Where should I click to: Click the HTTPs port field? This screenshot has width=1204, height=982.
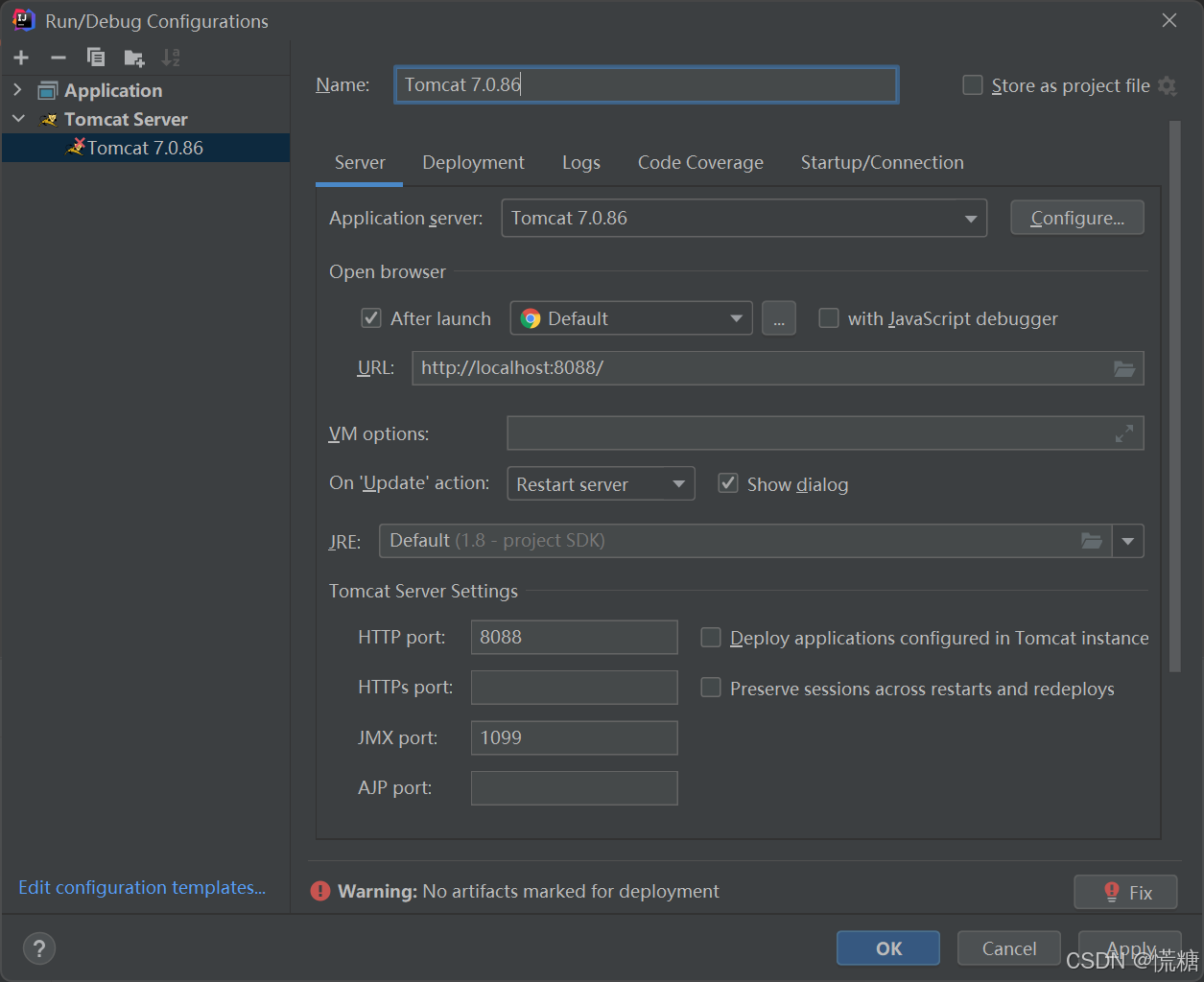coord(574,688)
